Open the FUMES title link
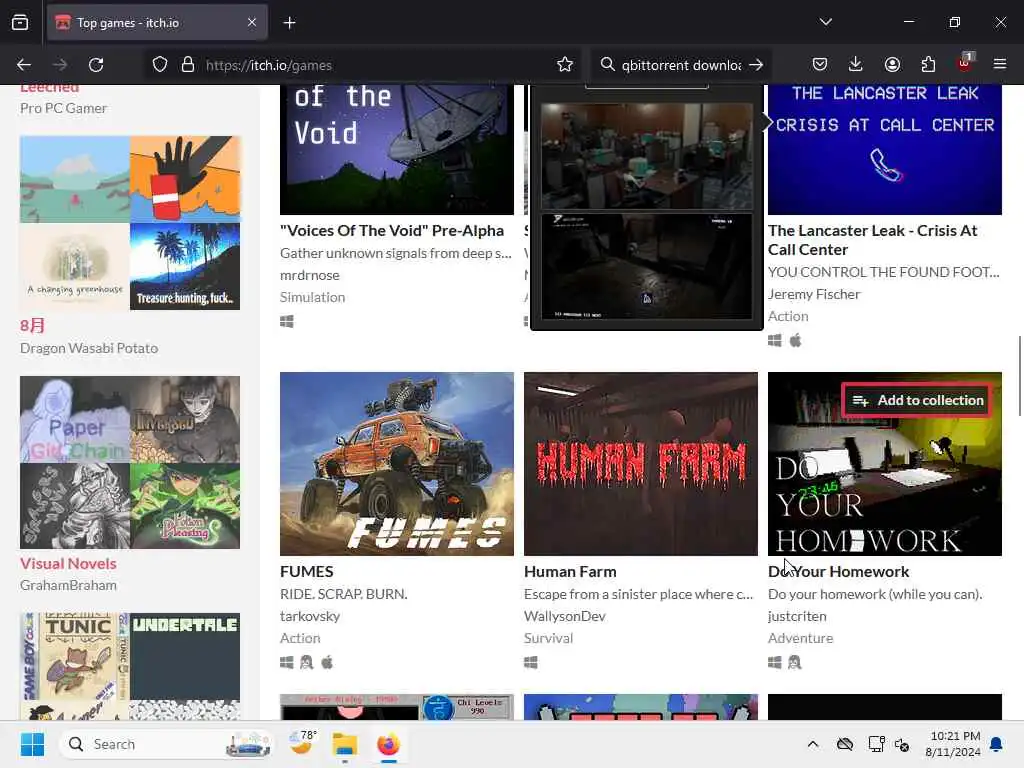The image size is (1024, 768). click(306, 571)
